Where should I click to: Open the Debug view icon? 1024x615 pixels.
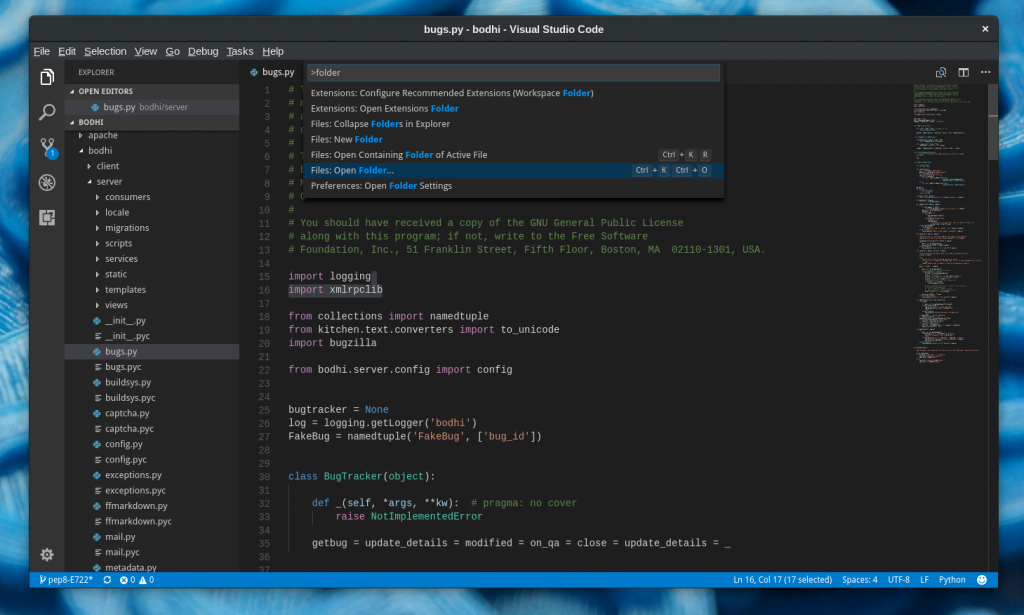tap(46, 182)
